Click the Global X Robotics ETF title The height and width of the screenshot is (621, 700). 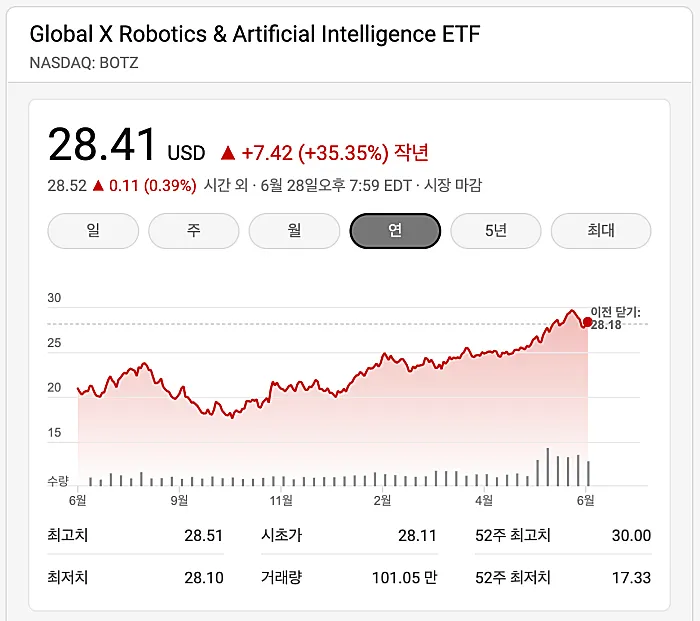click(x=255, y=35)
